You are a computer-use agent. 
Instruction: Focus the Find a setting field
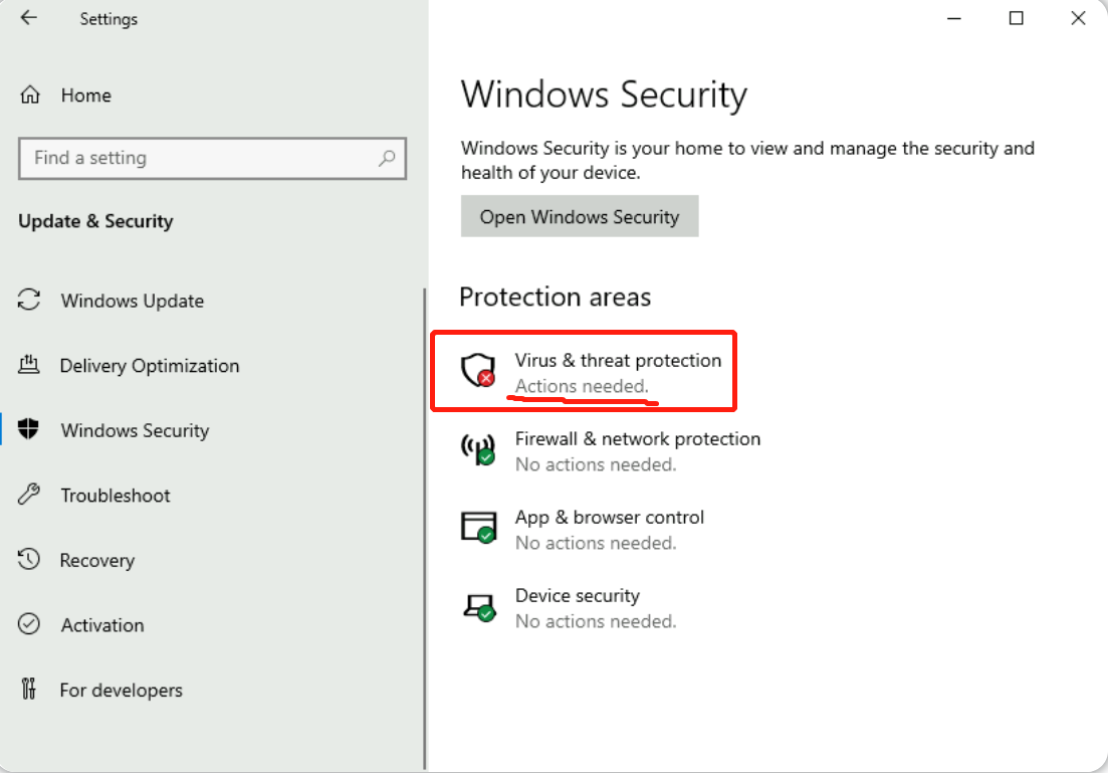pos(212,158)
